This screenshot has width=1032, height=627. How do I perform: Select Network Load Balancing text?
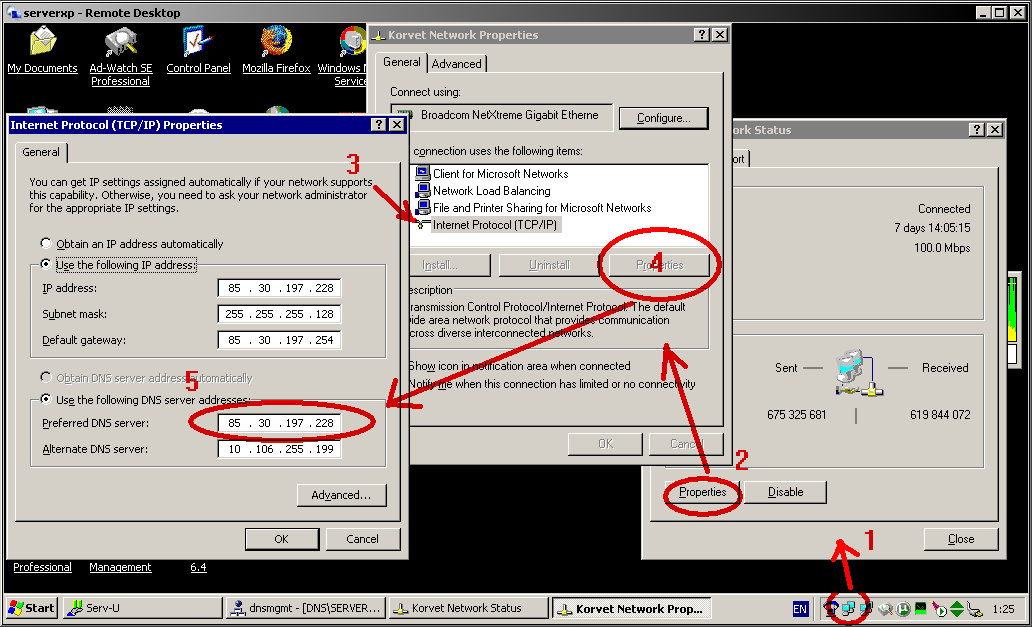click(x=492, y=191)
